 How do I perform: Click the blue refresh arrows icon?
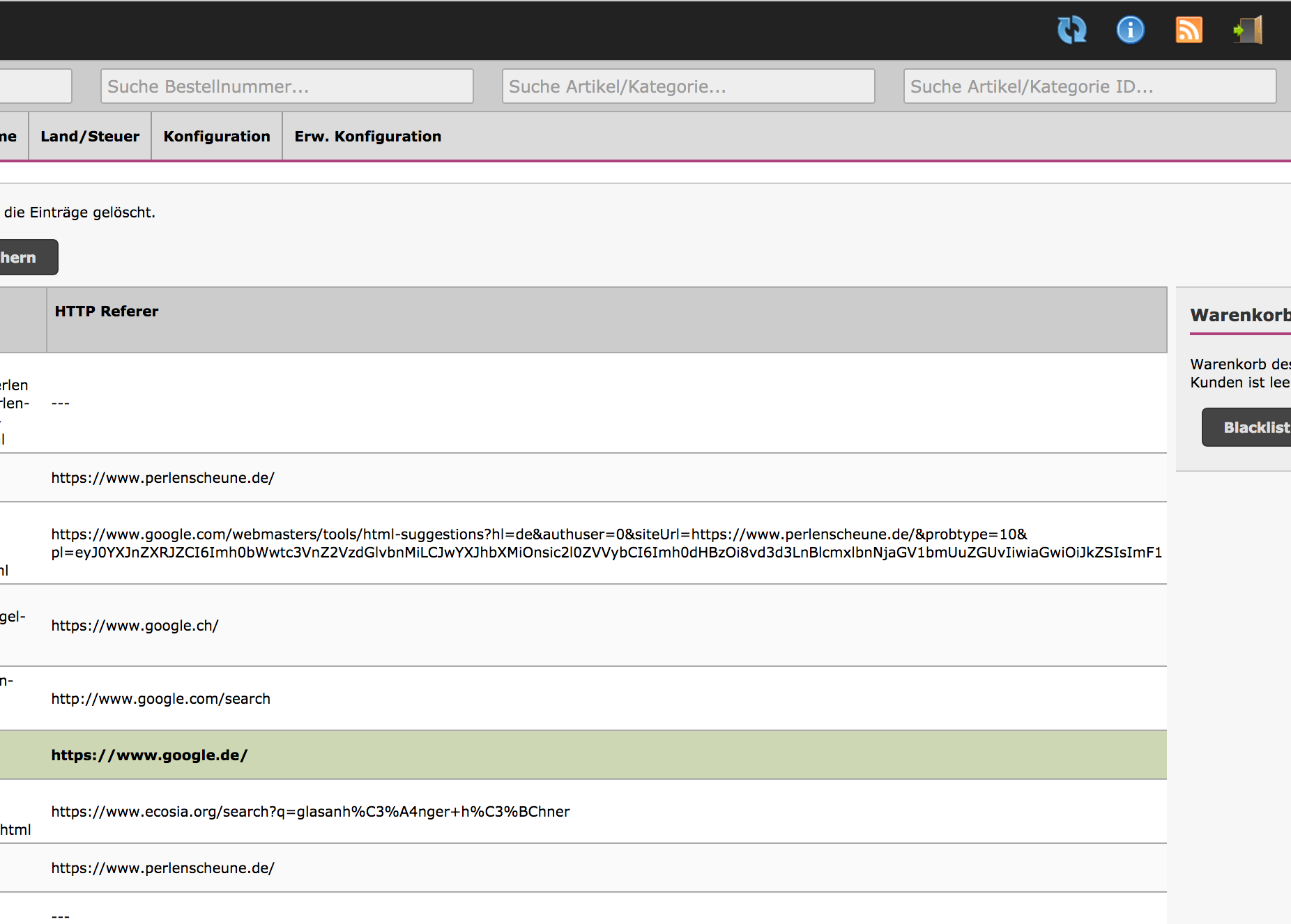(1071, 30)
